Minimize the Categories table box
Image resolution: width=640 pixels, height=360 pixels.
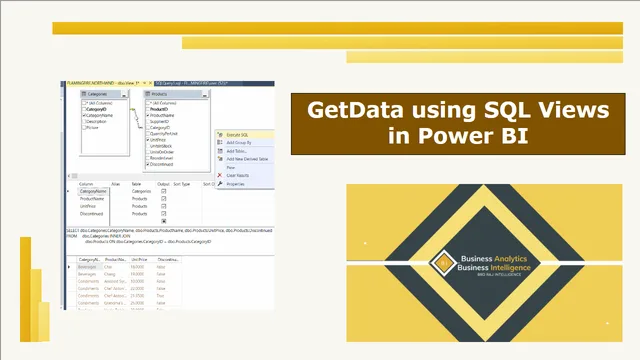coord(124,94)
